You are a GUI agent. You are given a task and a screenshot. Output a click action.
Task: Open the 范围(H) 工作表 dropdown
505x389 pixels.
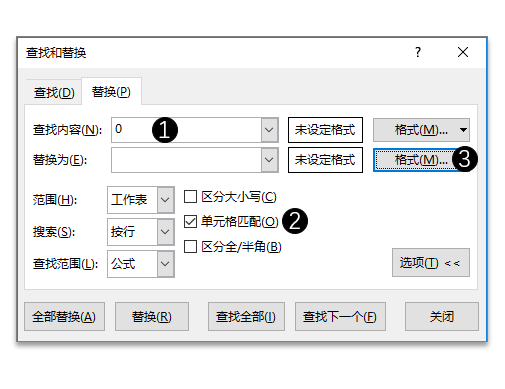click(x=165, y=200)
